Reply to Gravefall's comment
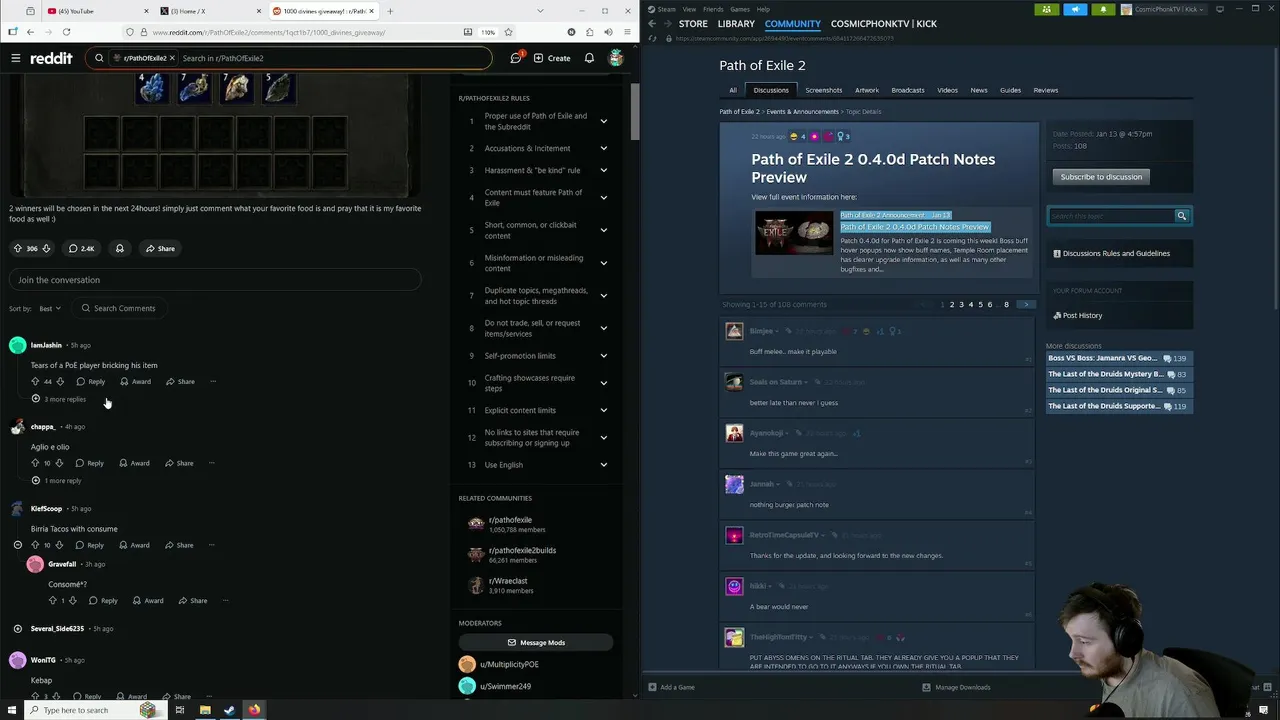The width and height of the screenshot is (1280, 720). click(x=103, y=600)
